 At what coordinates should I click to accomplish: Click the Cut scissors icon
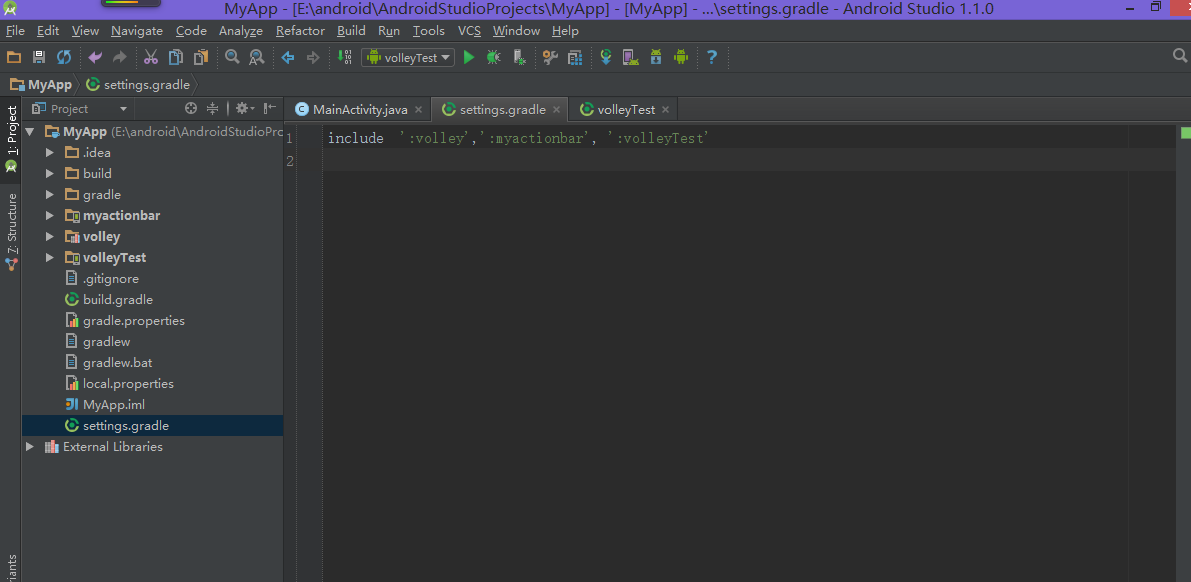coord(150,57)
